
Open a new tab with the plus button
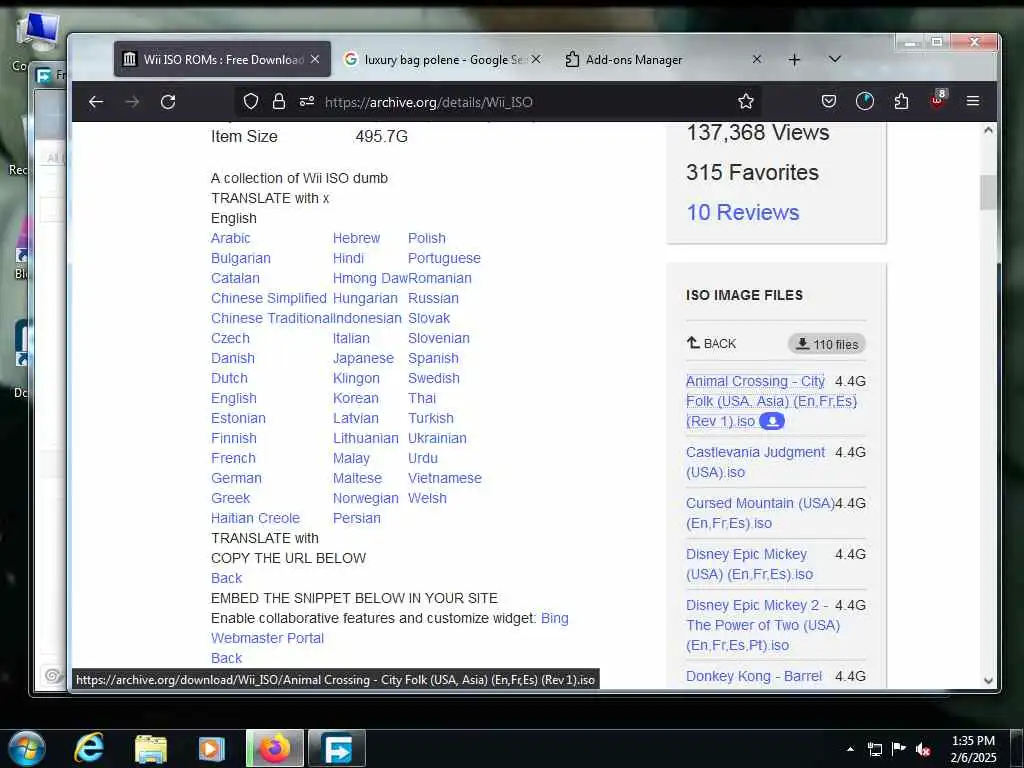(x=794, y=60)
